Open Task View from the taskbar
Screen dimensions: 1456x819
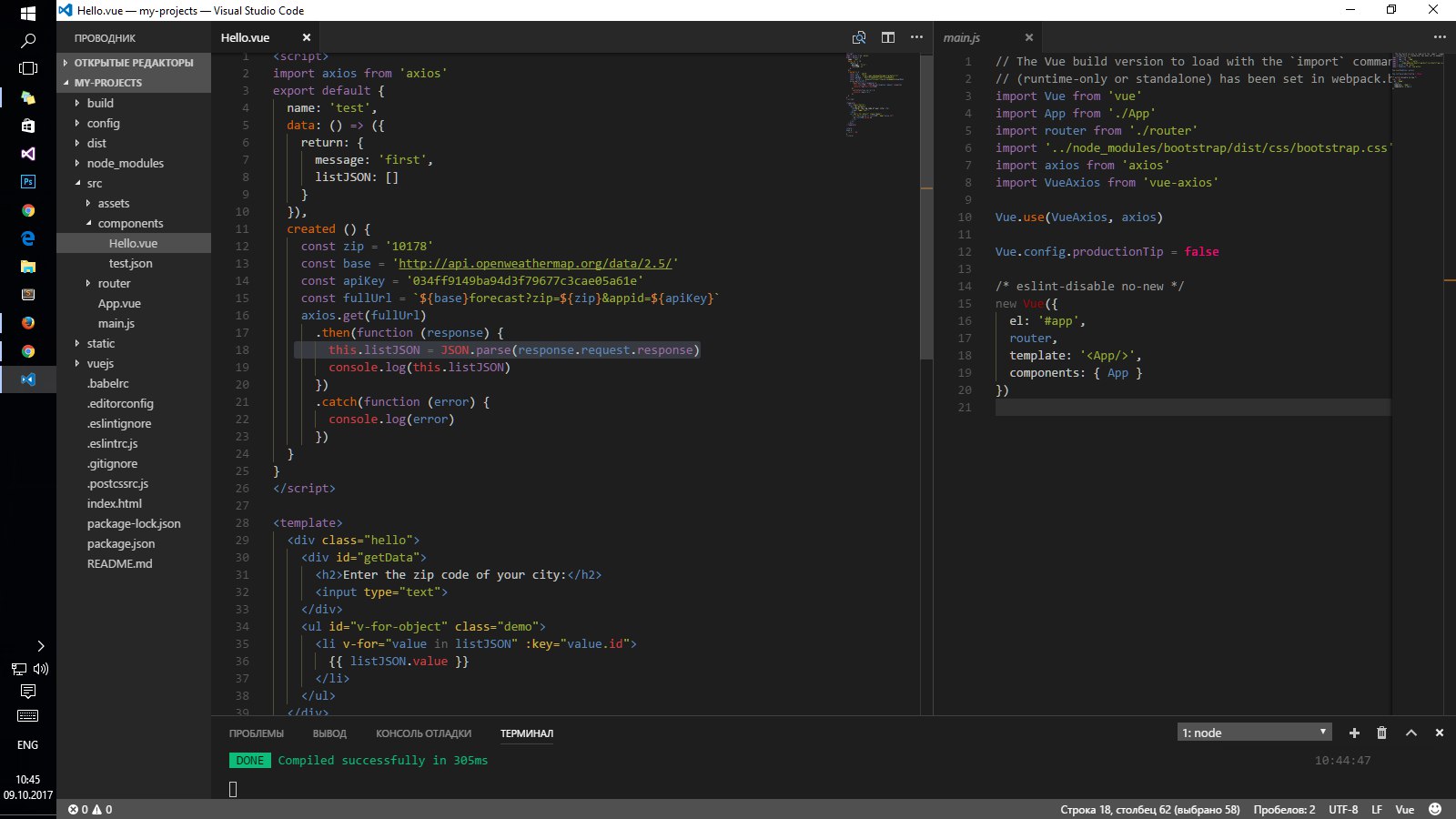(28, 68)
